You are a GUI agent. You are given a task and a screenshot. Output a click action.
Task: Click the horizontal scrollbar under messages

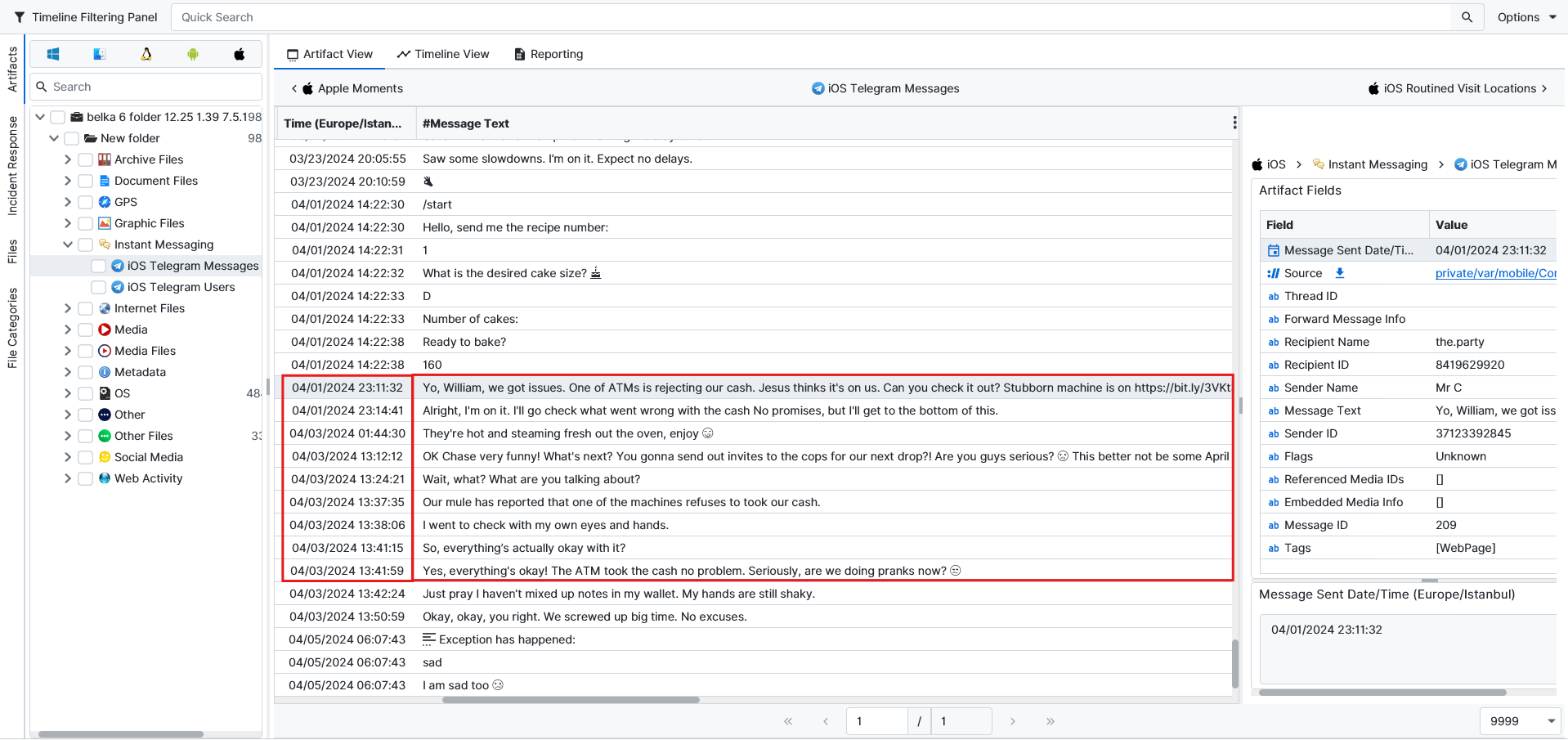tap(571, 700)
